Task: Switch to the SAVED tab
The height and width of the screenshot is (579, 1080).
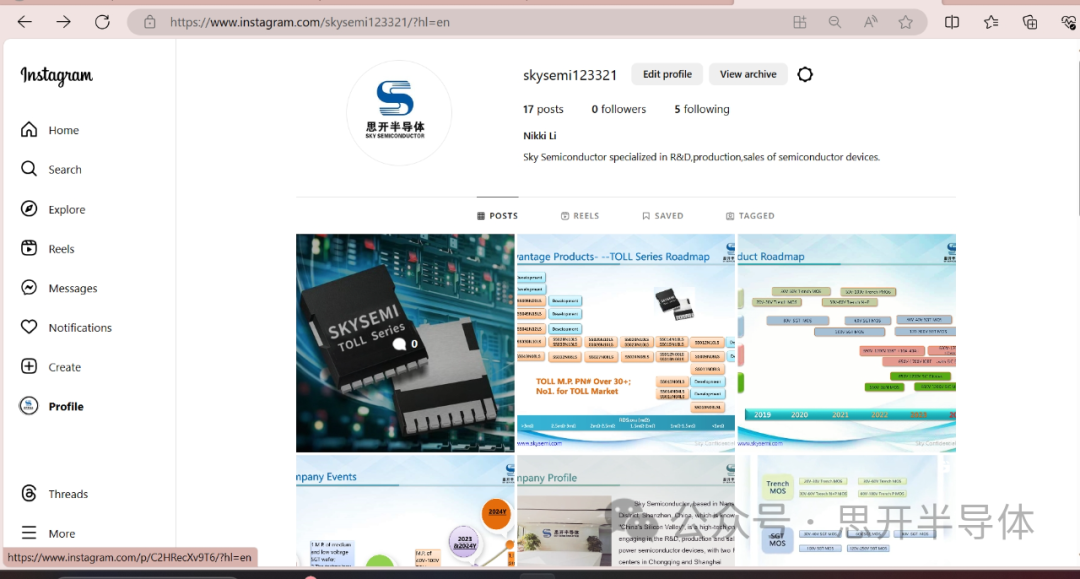Action: pos(663,215)
